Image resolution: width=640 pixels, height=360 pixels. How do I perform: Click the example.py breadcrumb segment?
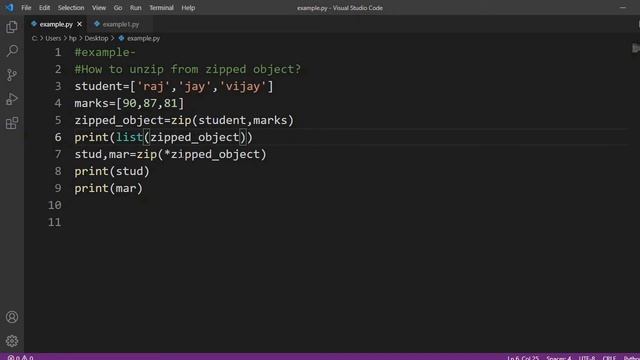[143, 38]
